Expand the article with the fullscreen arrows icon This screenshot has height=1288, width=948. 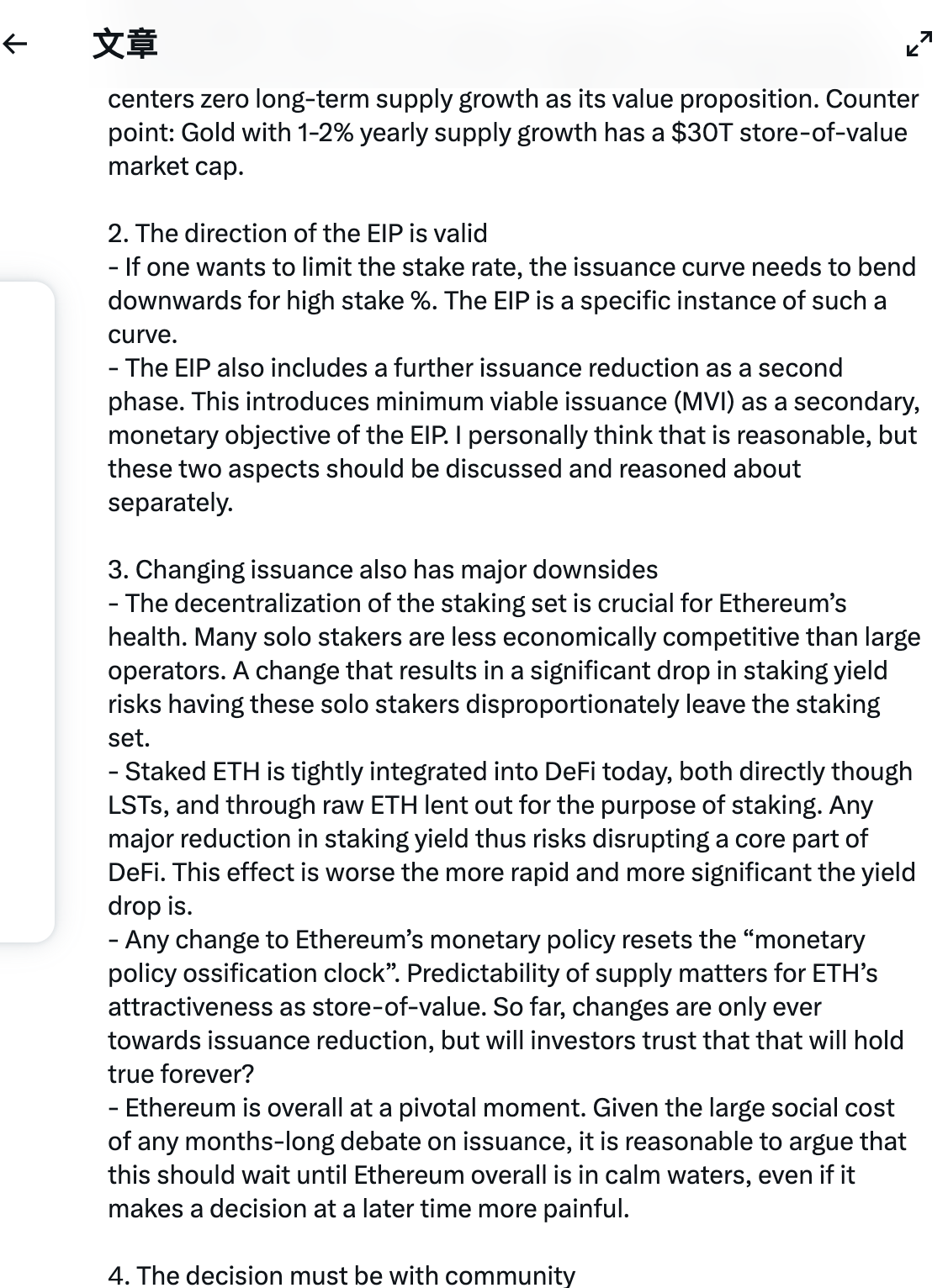(x=919, y=44)
